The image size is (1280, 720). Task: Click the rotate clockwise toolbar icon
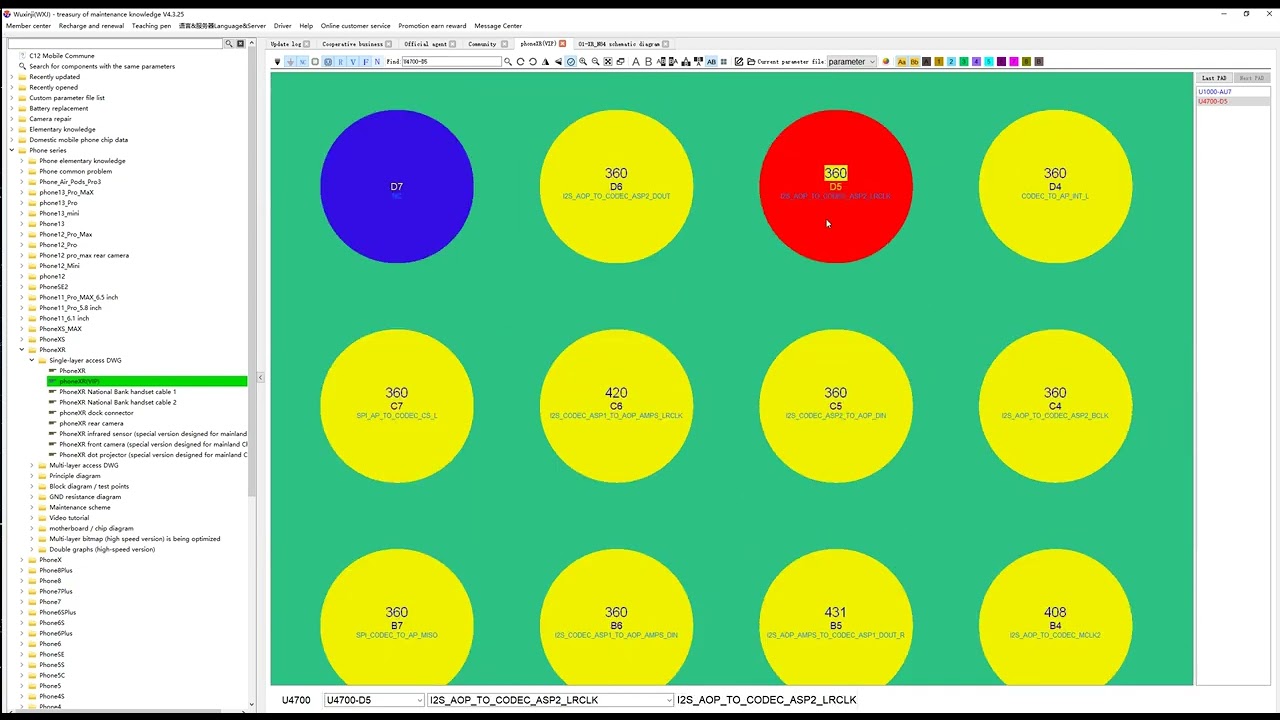tap(520, 61)
